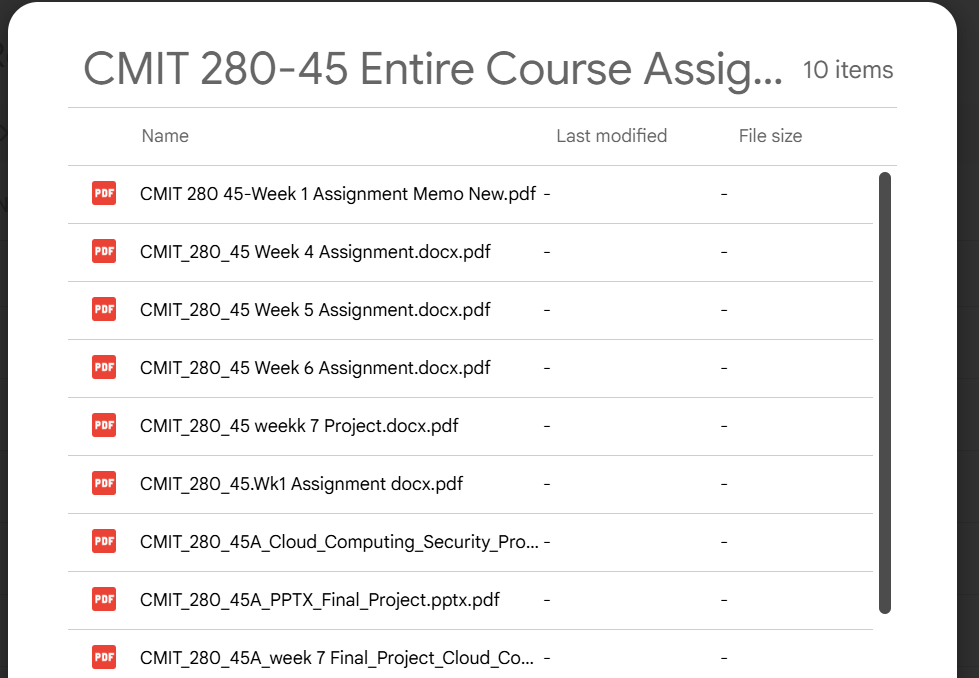Click the PDF icon for Week 5 Assignment

click(x=103, y=309)
